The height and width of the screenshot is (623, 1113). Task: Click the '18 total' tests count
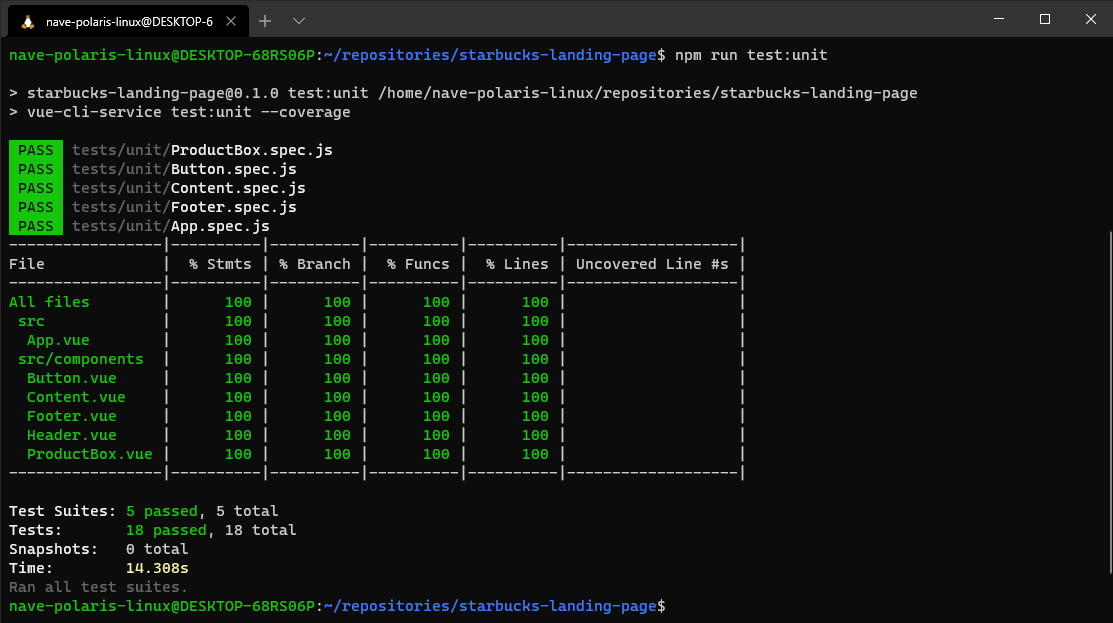pos(261,530)
